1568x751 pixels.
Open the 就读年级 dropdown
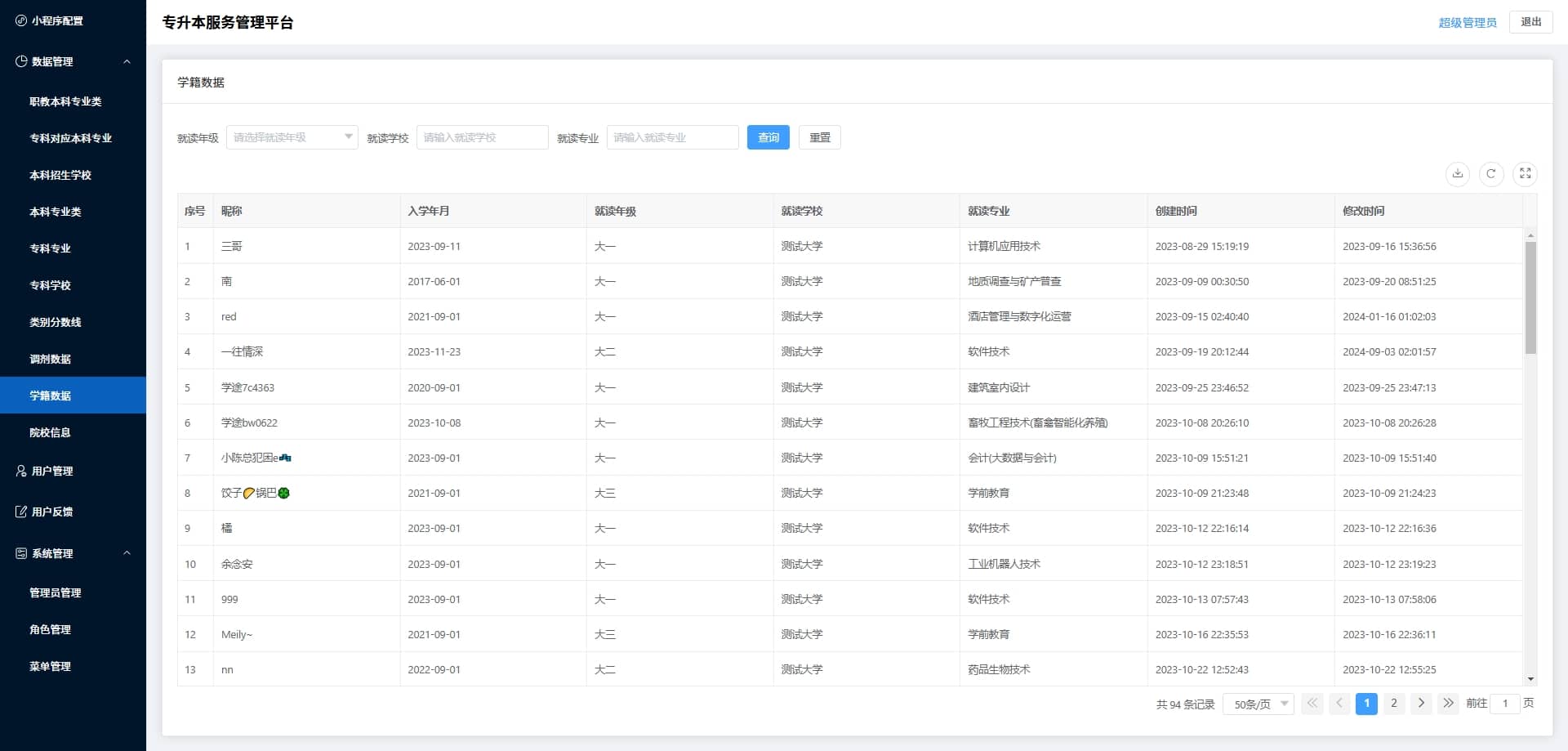click(292, 137)
